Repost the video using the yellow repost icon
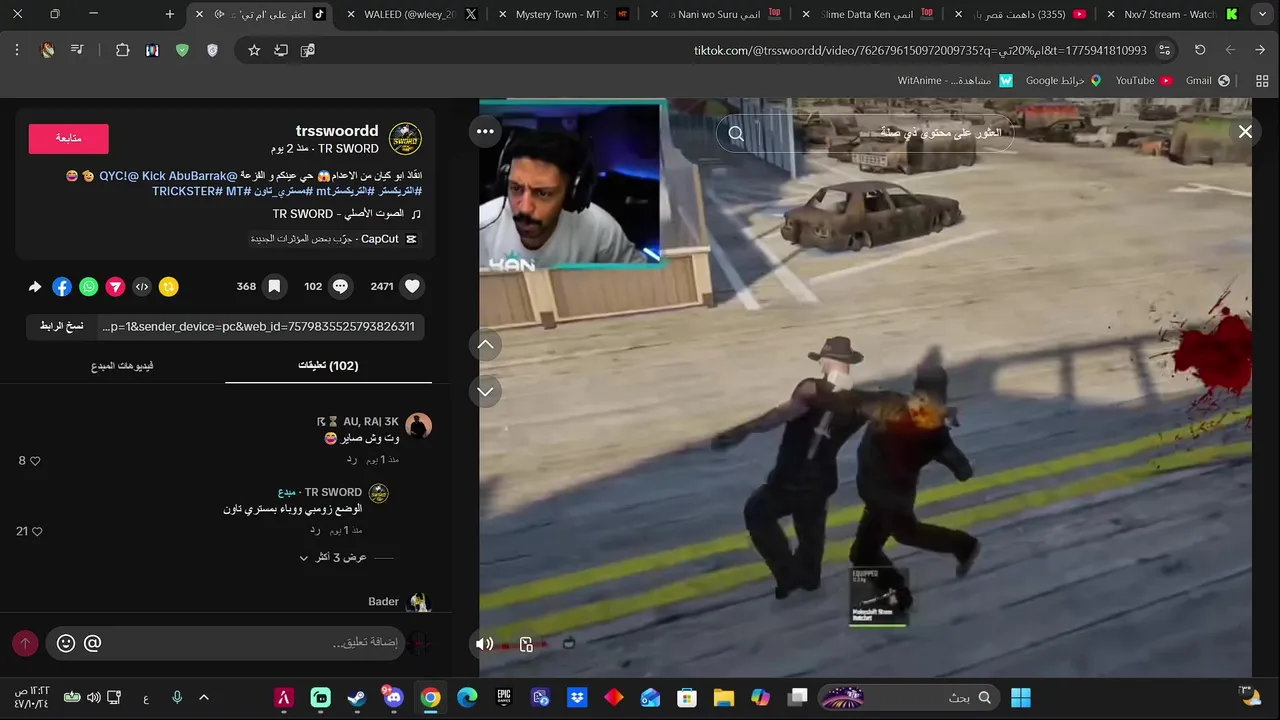 tap(168, 287)
